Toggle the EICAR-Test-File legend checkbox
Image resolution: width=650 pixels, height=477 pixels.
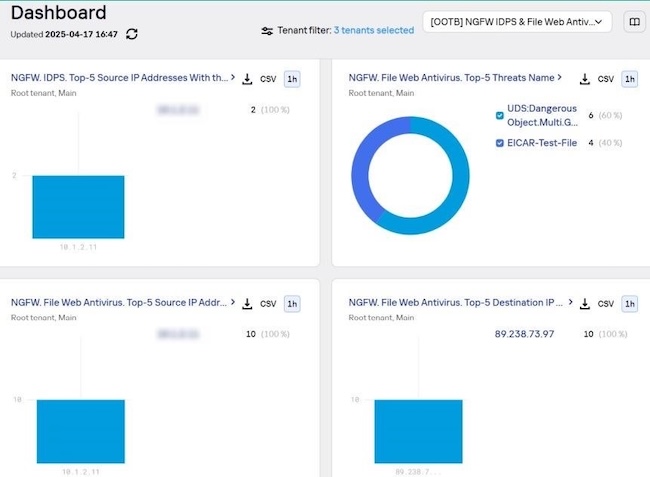500,143
